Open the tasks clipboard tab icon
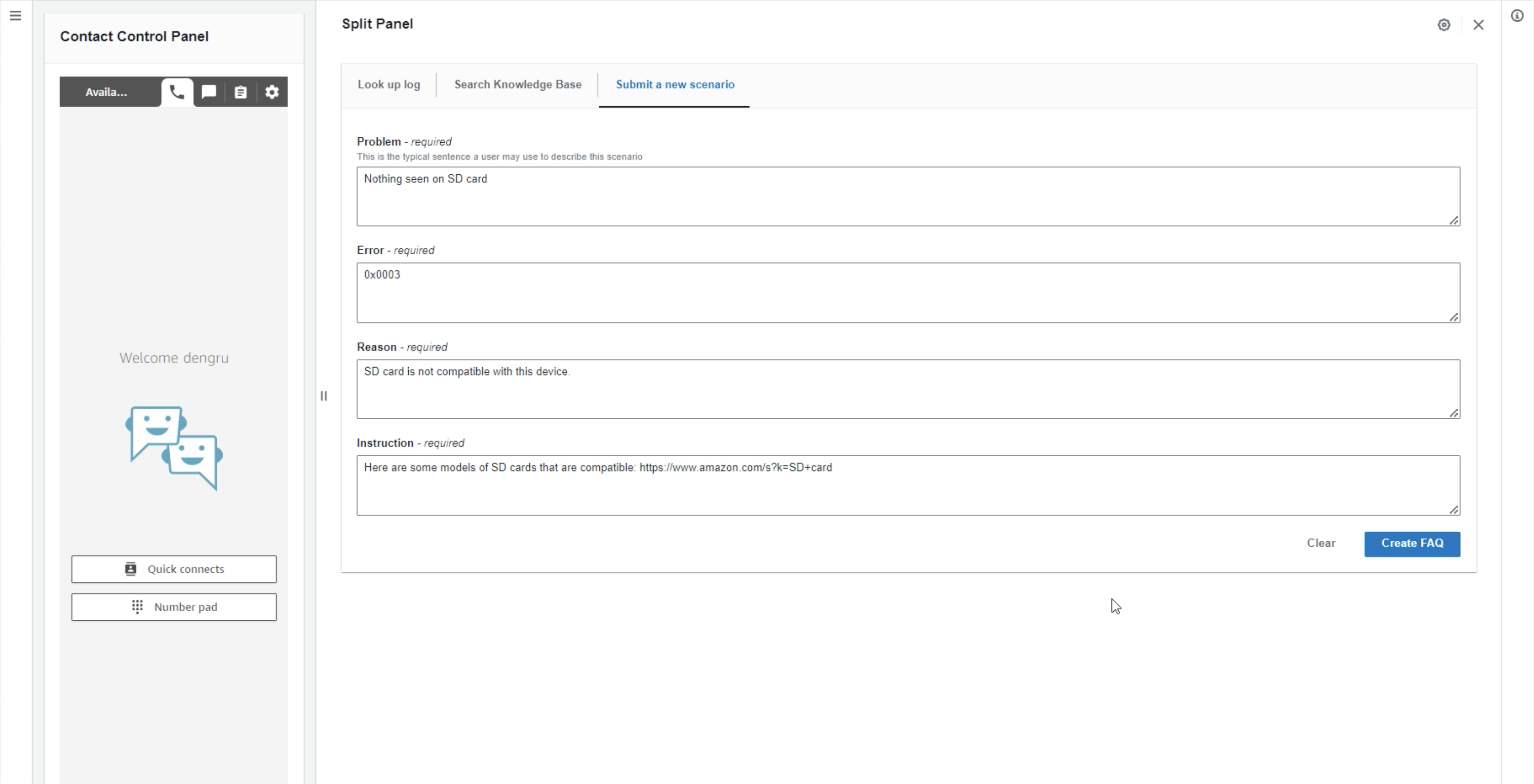The width and height of the screenshot is (1534, 784). (x=240, y=92)
